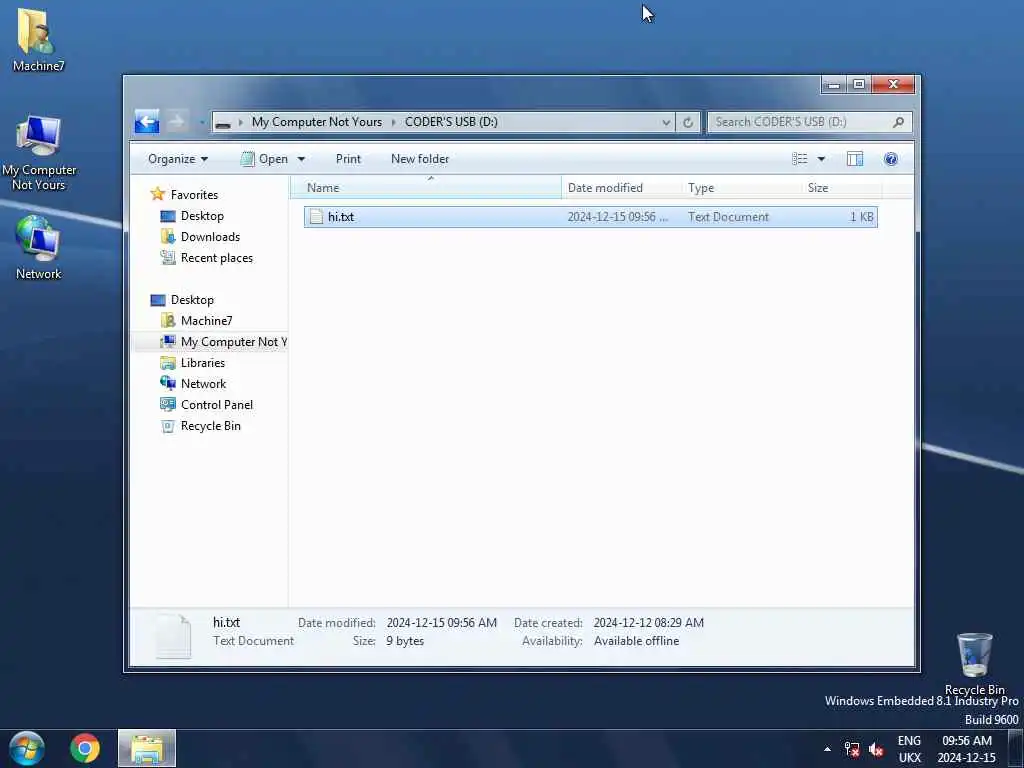Click the ENG UKX language indicator
Screen dimensions: 1024x768
coord(909,749)
